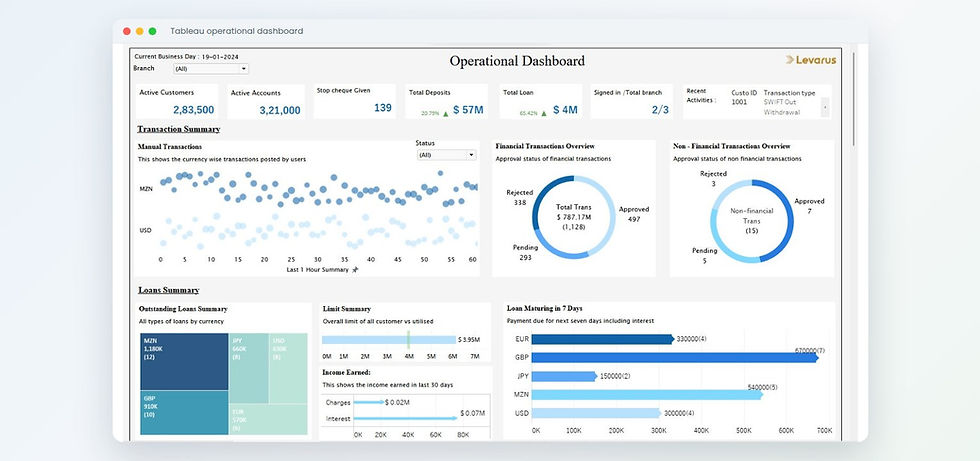Click the Total Deposits value $ 57M

tap(468, 110)
